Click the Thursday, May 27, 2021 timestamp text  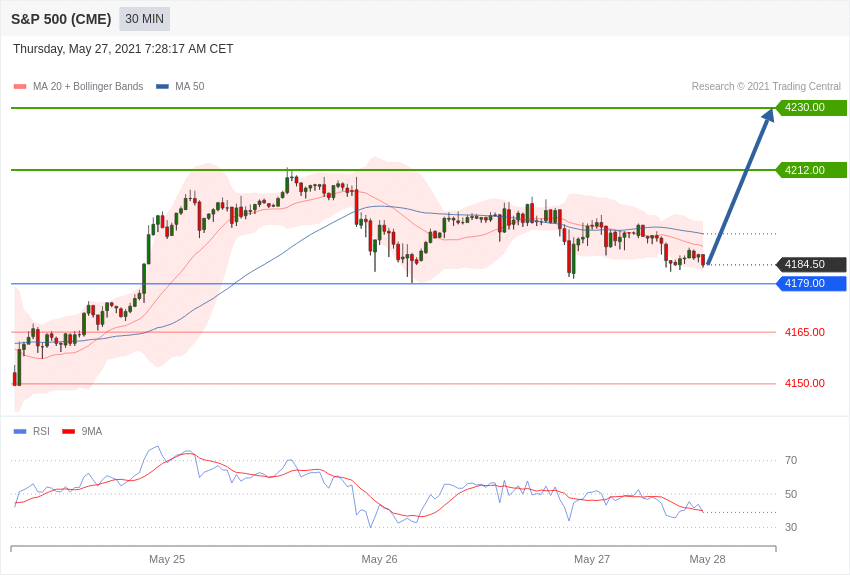pos(123,49)
